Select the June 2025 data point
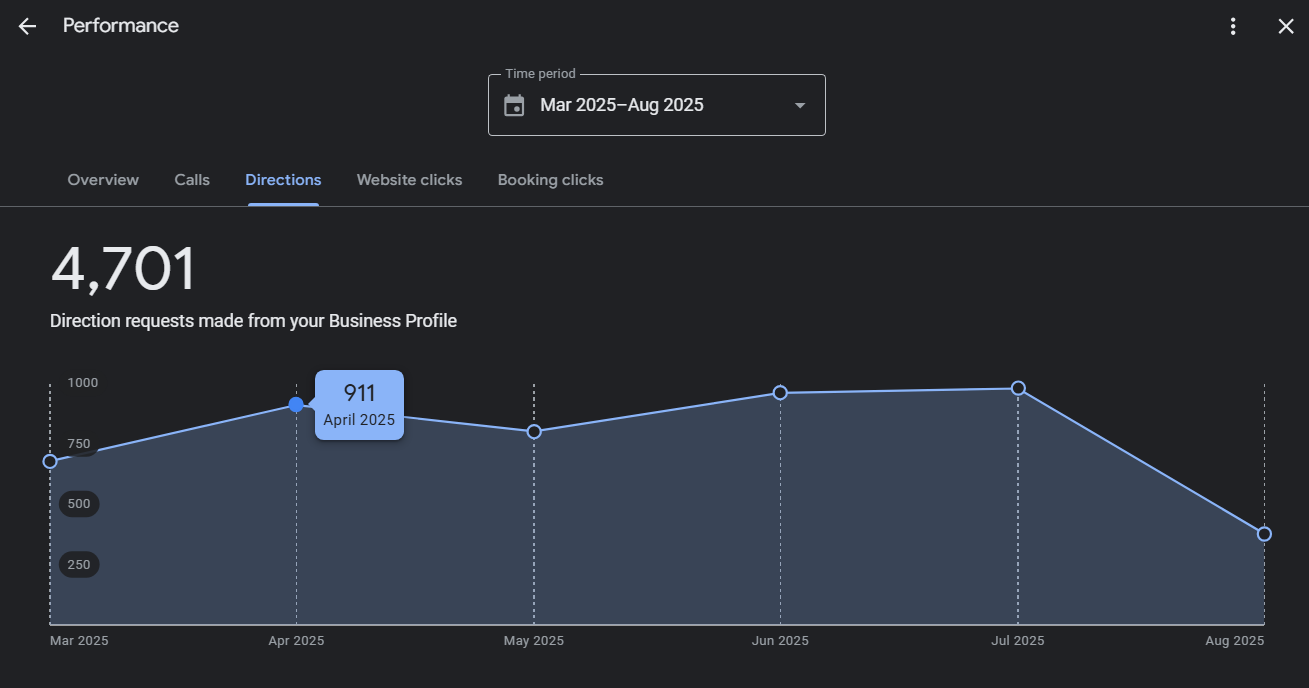The height and width of the screenshot is (688, 1309). click(780, 393)
